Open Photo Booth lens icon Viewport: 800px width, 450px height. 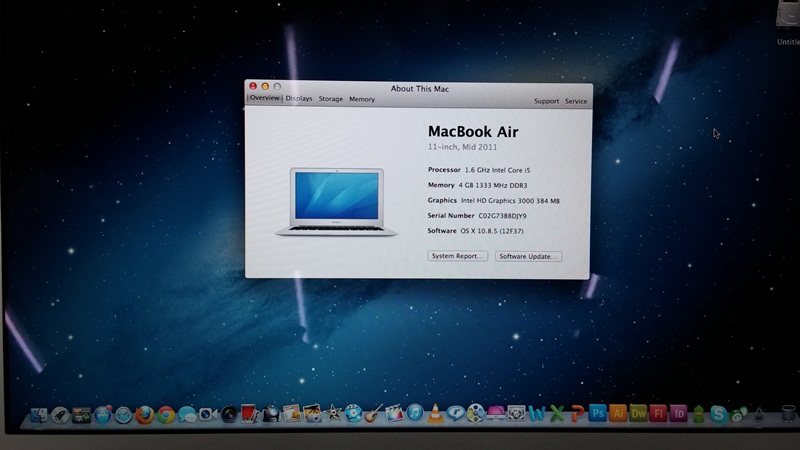[229, 414]
